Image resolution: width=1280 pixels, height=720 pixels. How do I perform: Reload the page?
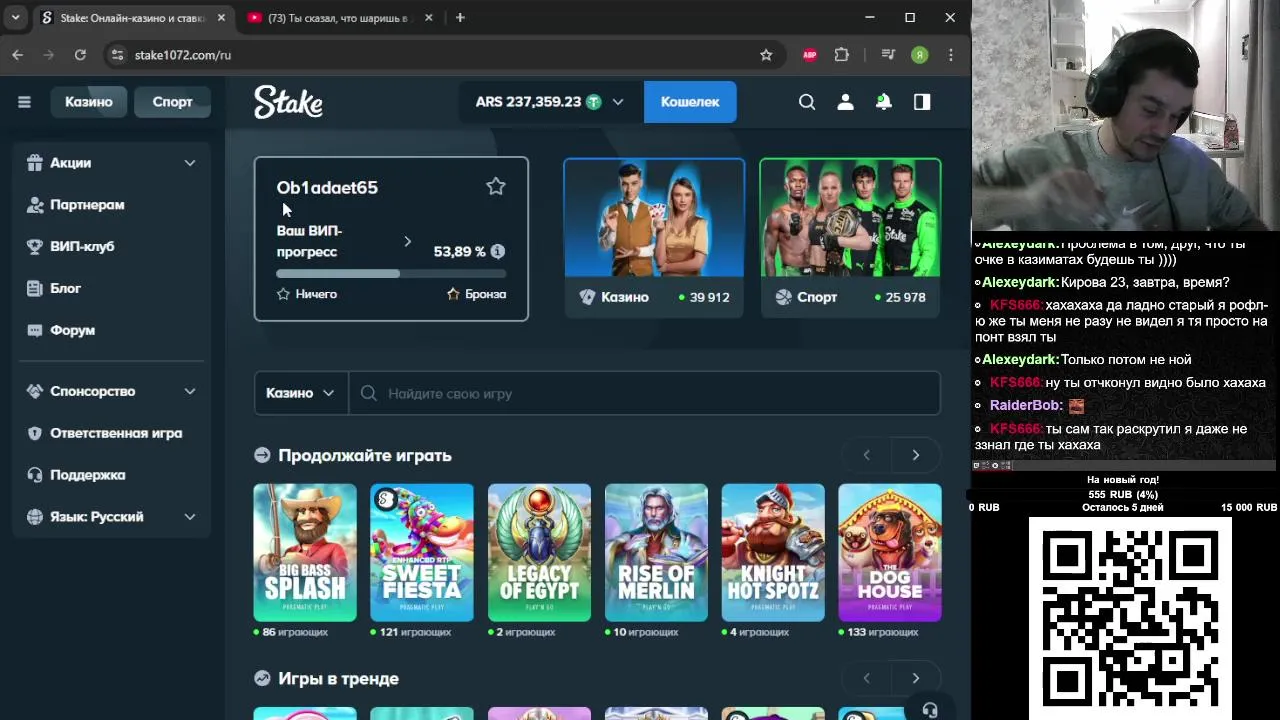pos(80,55)
